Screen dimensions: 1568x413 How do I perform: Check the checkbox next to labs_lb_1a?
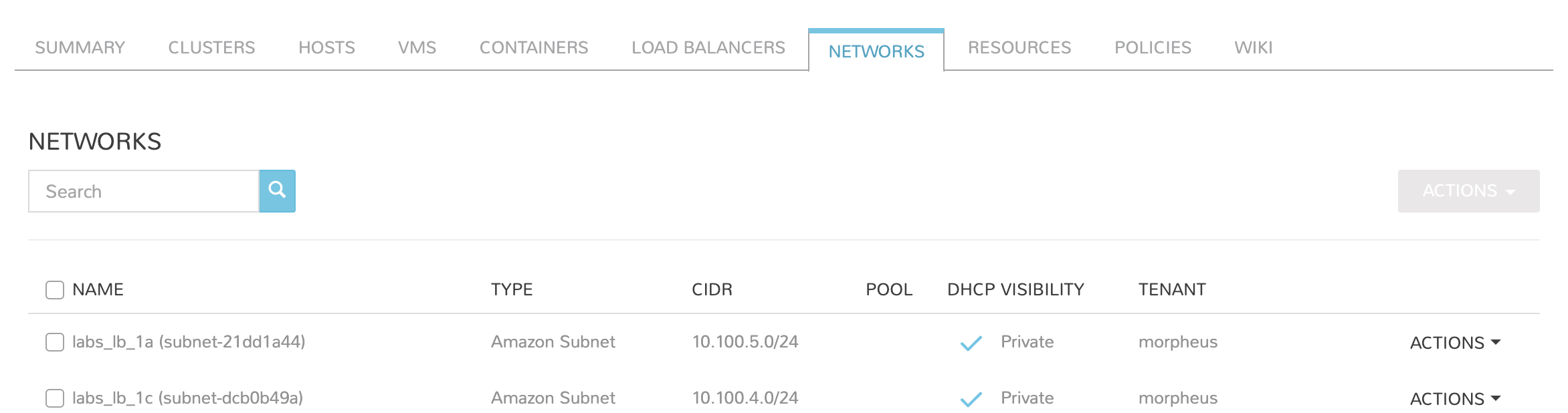pyautogui.click(x=54, y=341)
